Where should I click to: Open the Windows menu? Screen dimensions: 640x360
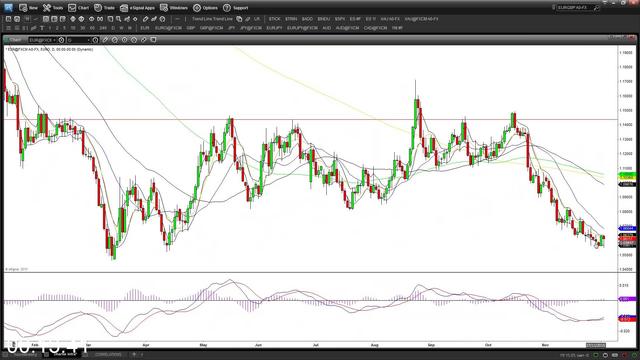tap(174, 8)
